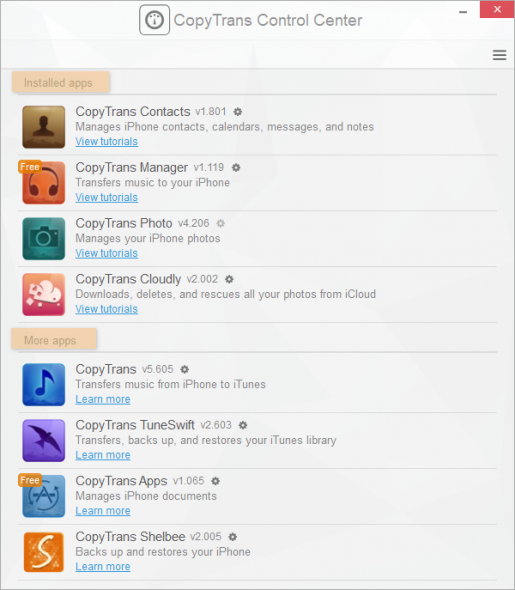Learn more about CopyTrans TuneSwift
Screen dimensions: 515x590
pyautogui.click(x=103, y=455)
